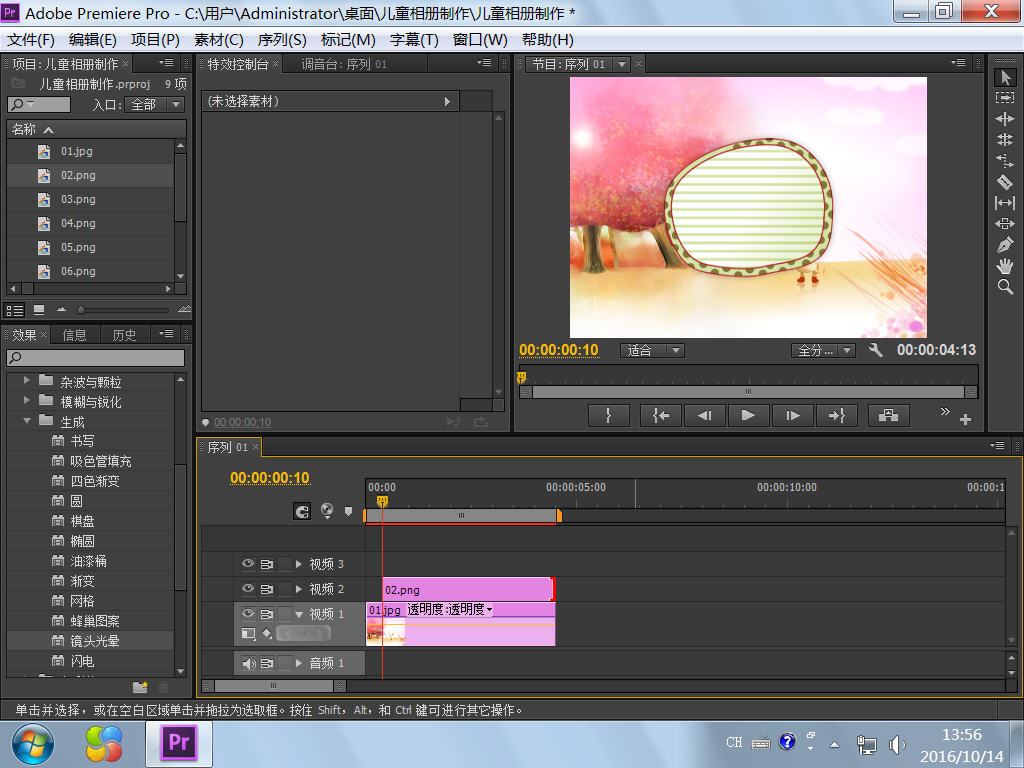Click the effects panel search field
The width and height of the screenshot is (1024, 768).
pos(95,357)
